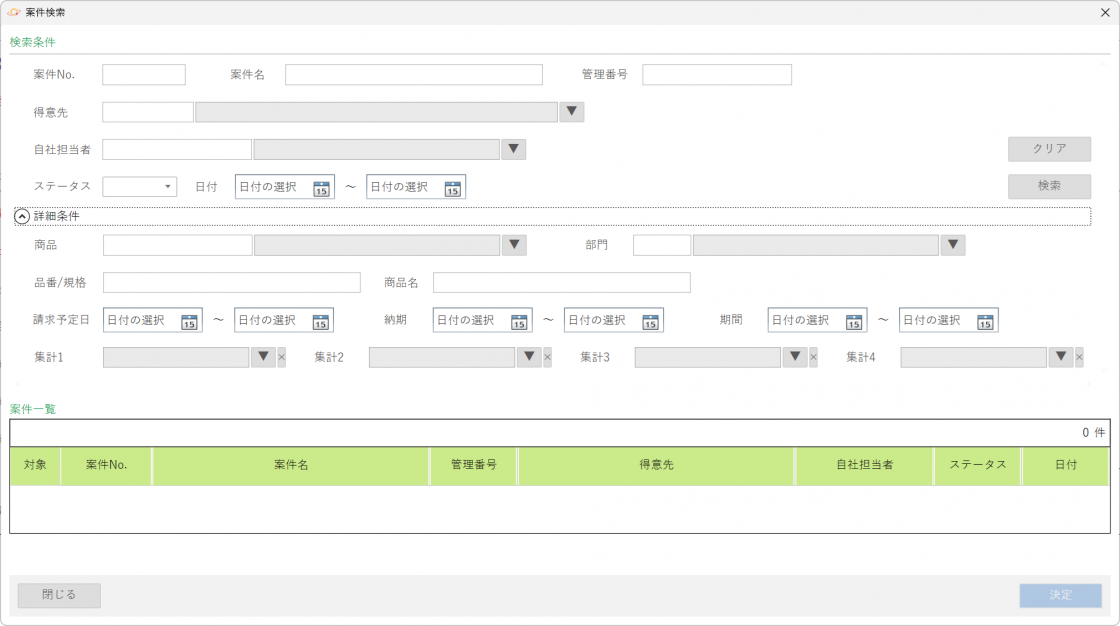The width and height of the screenshot is (1120, 626).
Task: Sort list by 案件名 column header
Action: tap(290, 465)
